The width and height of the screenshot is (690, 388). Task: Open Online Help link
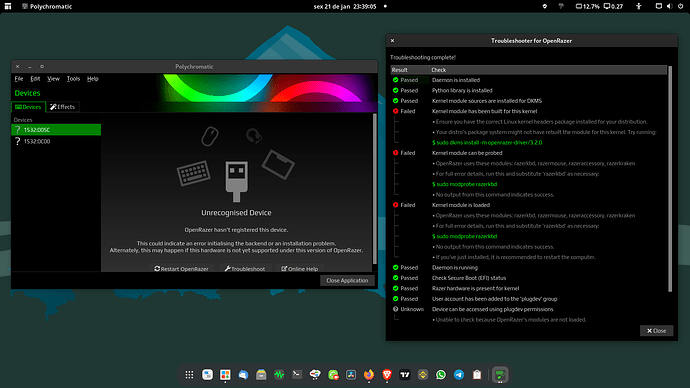point(300,268)
